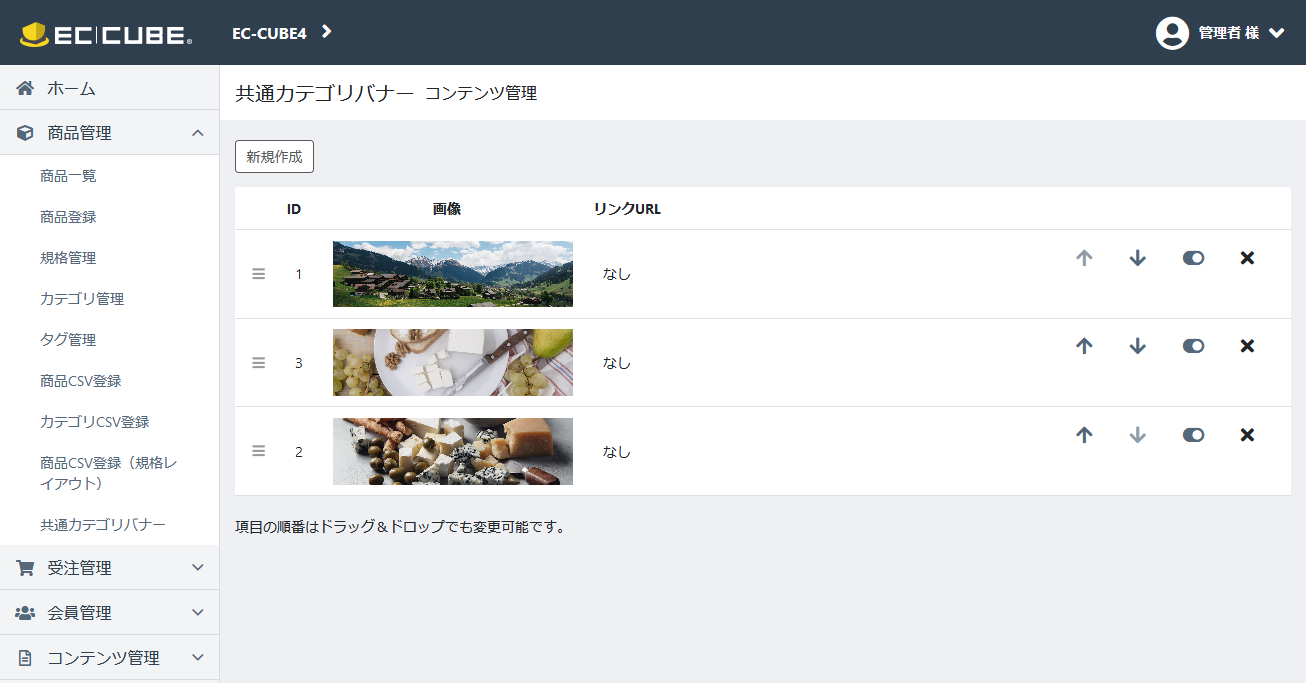Open 商品CSV登録（規格レイアウト） in the sidebar
The width and height of the screenshot is (1306, 683).
(x=109, y=473)
